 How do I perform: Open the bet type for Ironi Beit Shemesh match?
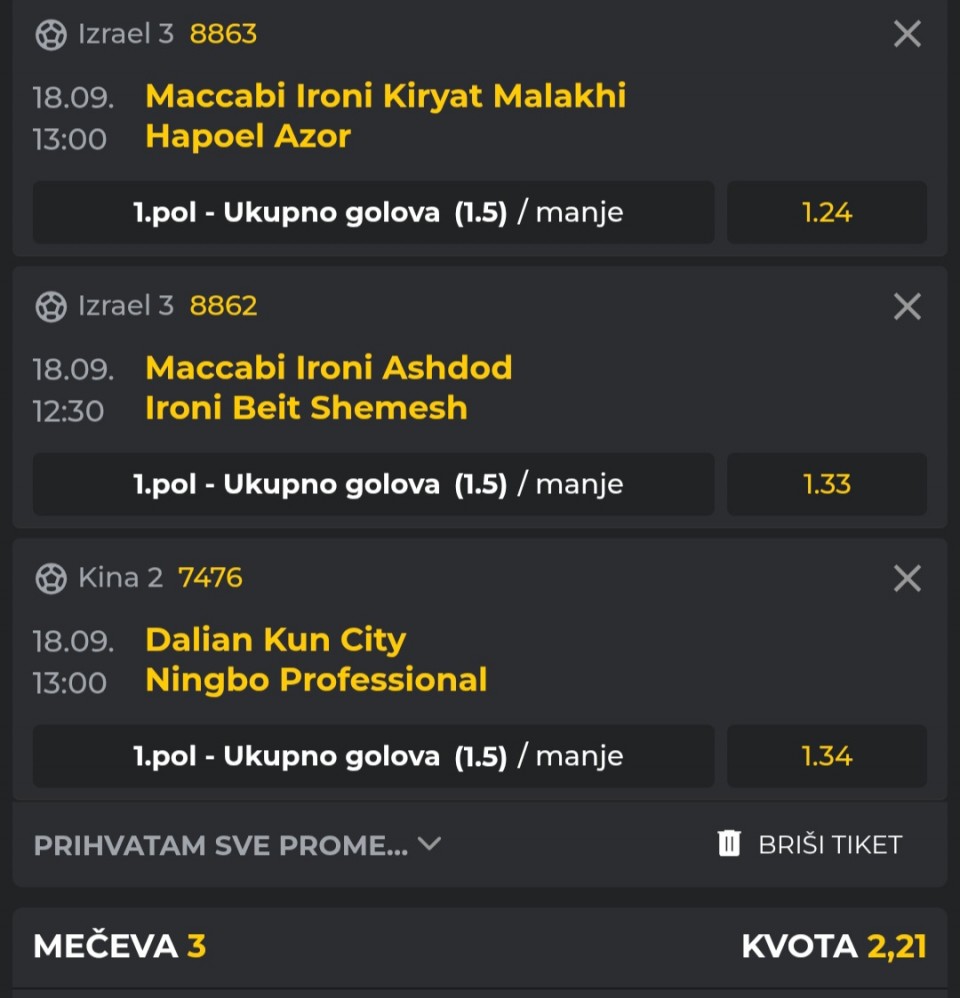pos(373,484)
